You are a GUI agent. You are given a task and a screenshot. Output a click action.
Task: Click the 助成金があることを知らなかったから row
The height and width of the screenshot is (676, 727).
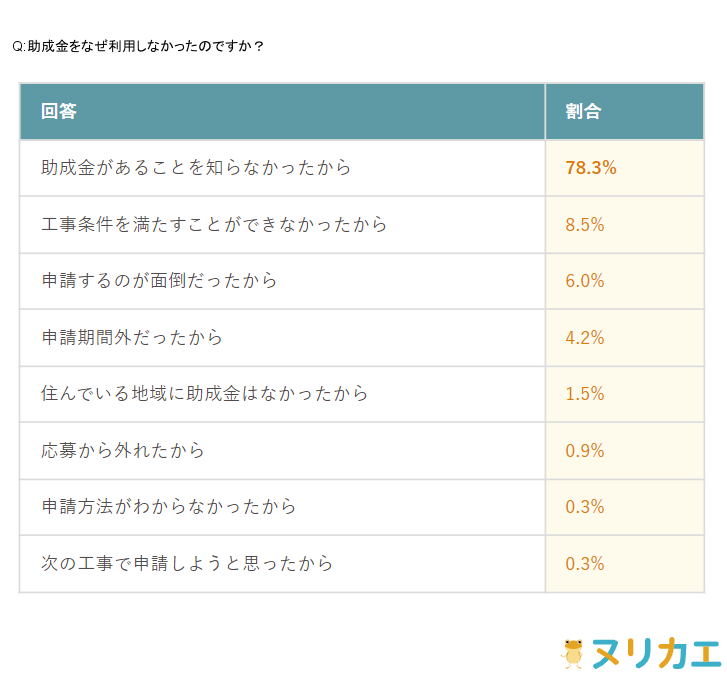[196, 168]
